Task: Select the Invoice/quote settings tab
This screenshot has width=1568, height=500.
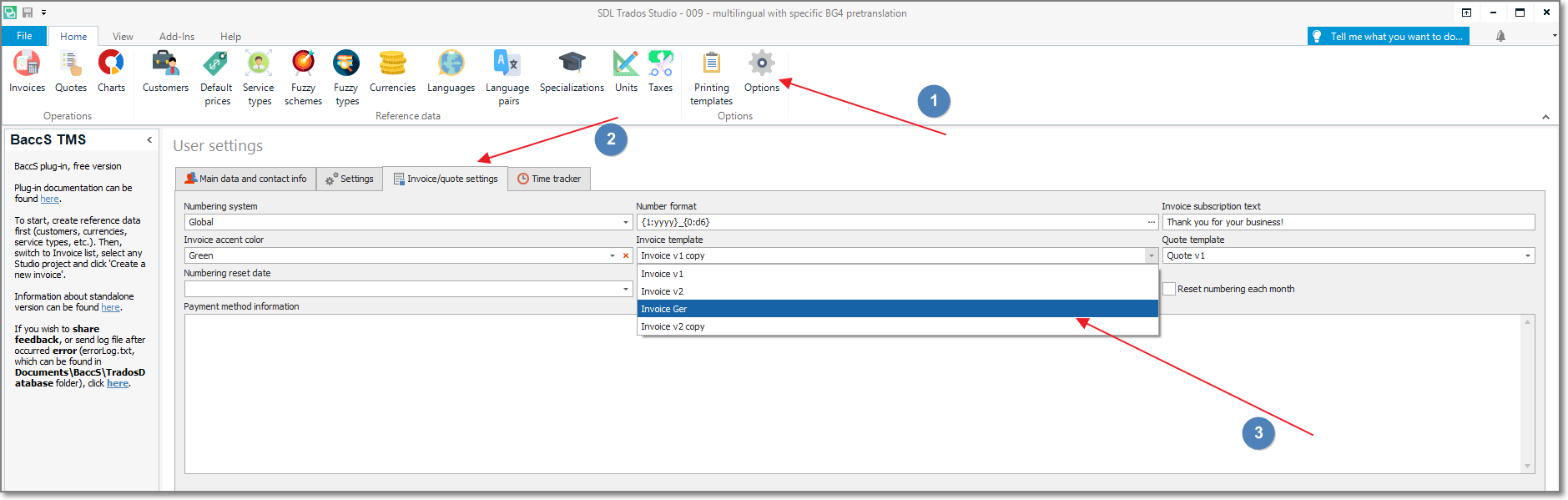Action: coord(446,179)
